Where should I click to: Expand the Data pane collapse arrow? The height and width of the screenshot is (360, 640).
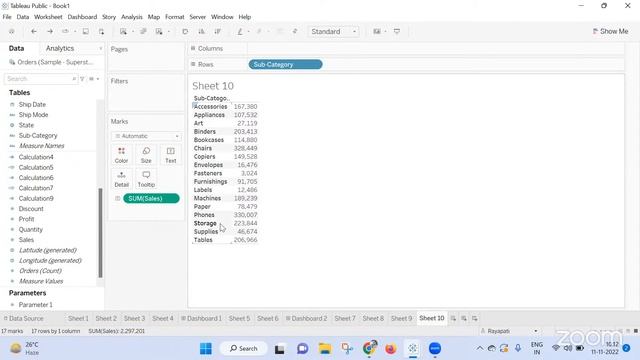(100, 48)
